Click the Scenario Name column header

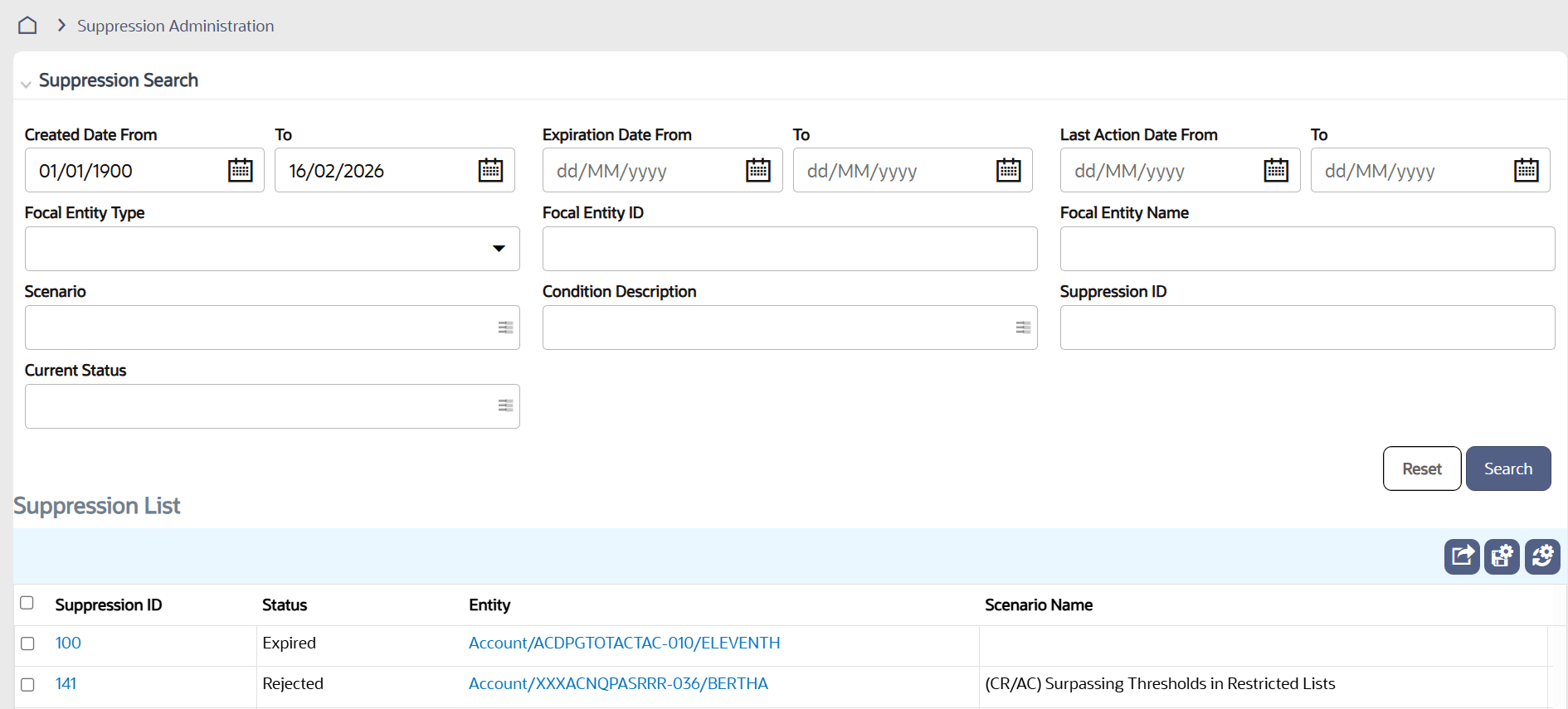tap(1039, 605)
